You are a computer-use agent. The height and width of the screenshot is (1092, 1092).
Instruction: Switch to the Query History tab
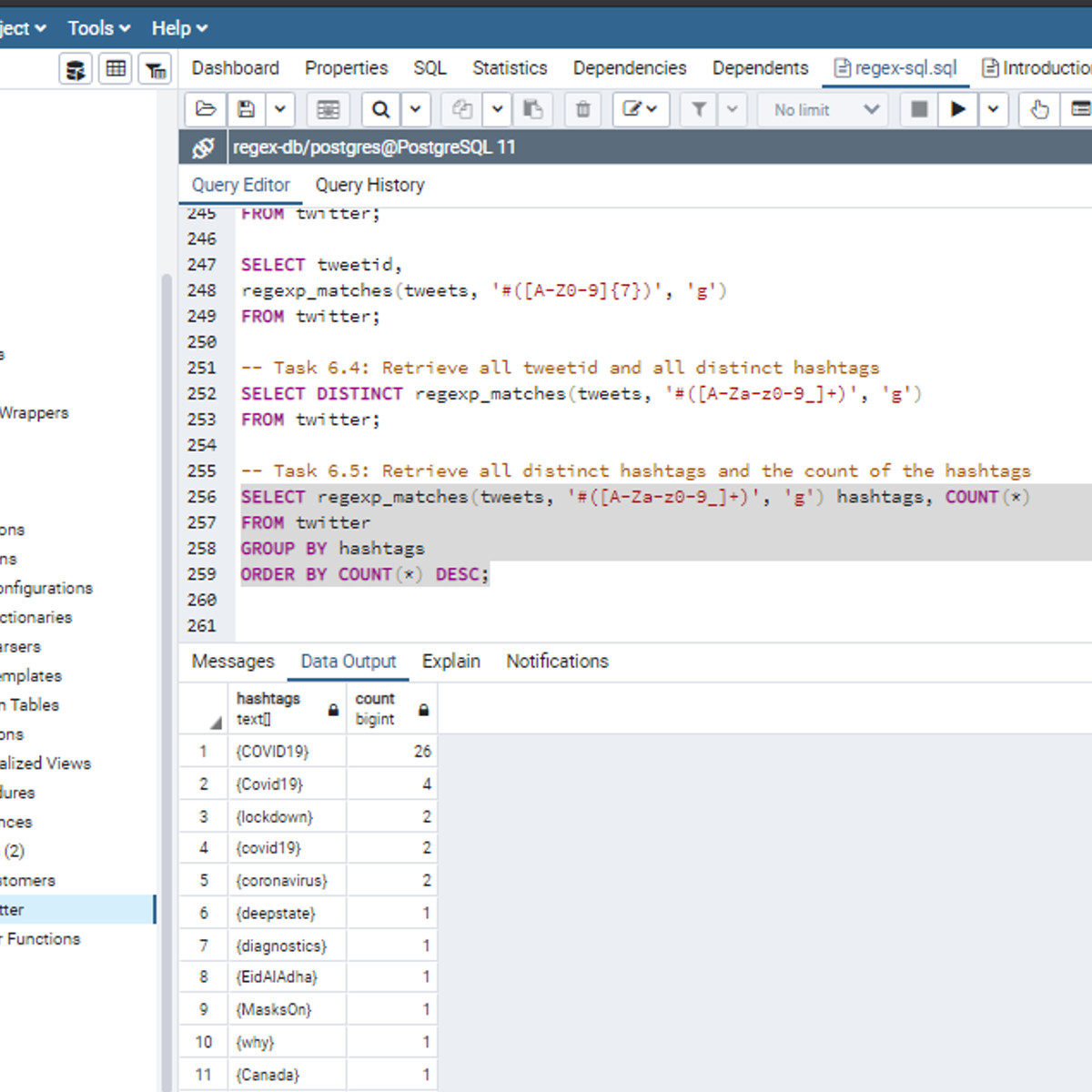[x=369, y=185]
